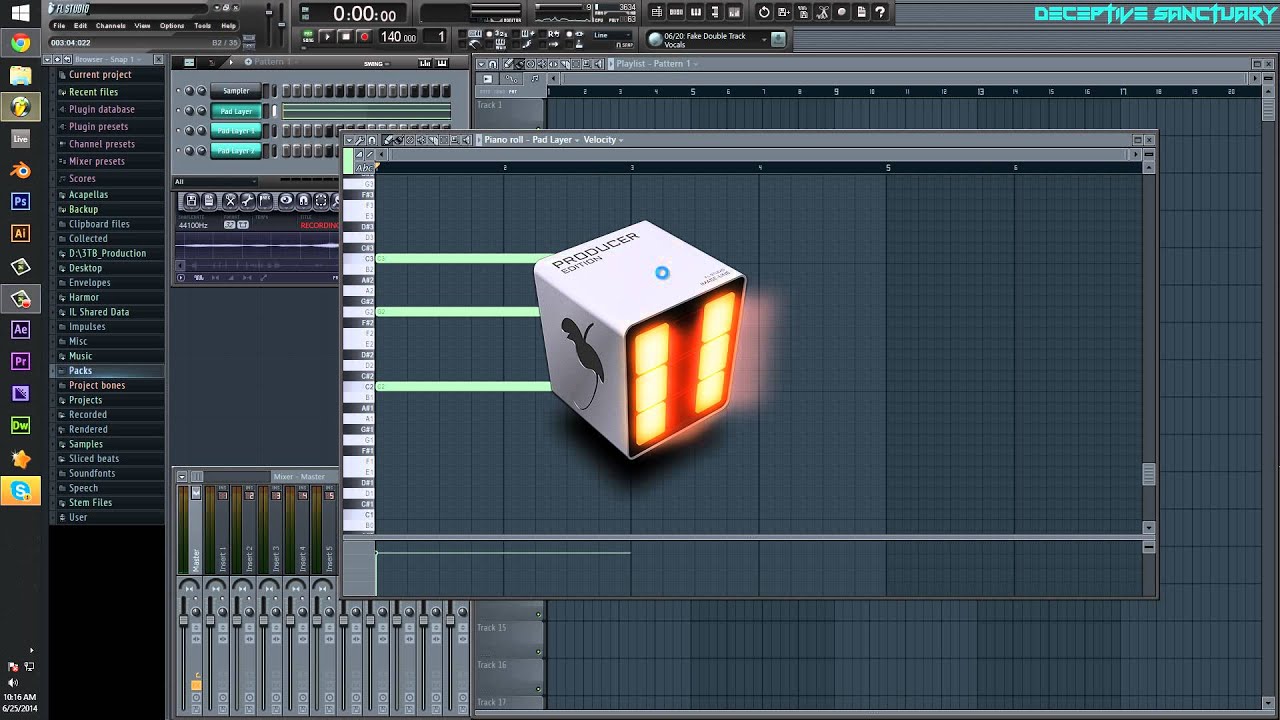The height and width of the screenshot is (720, 1280).
Task: Open Playlist options menu arrow
Action: pyautogui.click(x=481, y=64)
